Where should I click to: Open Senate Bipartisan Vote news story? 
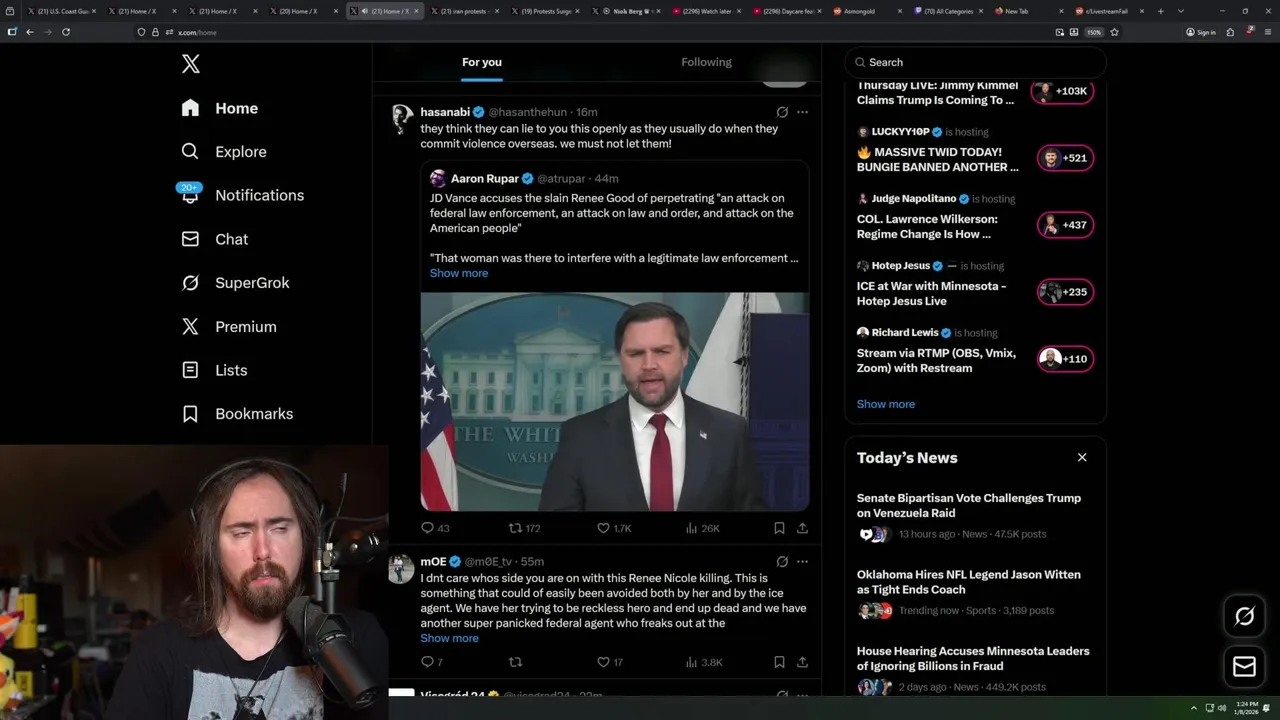coord(968,505)
